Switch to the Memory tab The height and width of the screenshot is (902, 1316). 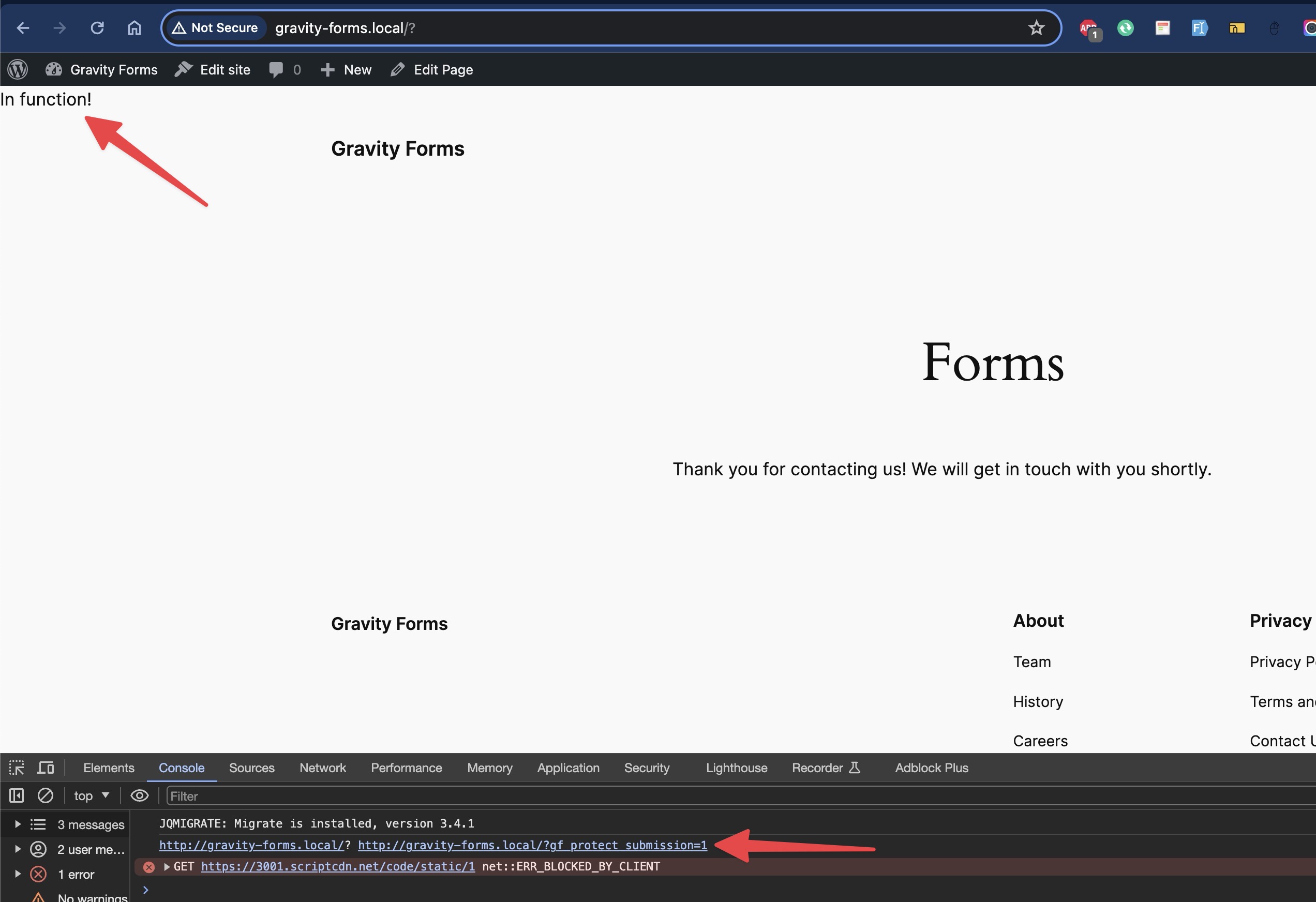489,768
